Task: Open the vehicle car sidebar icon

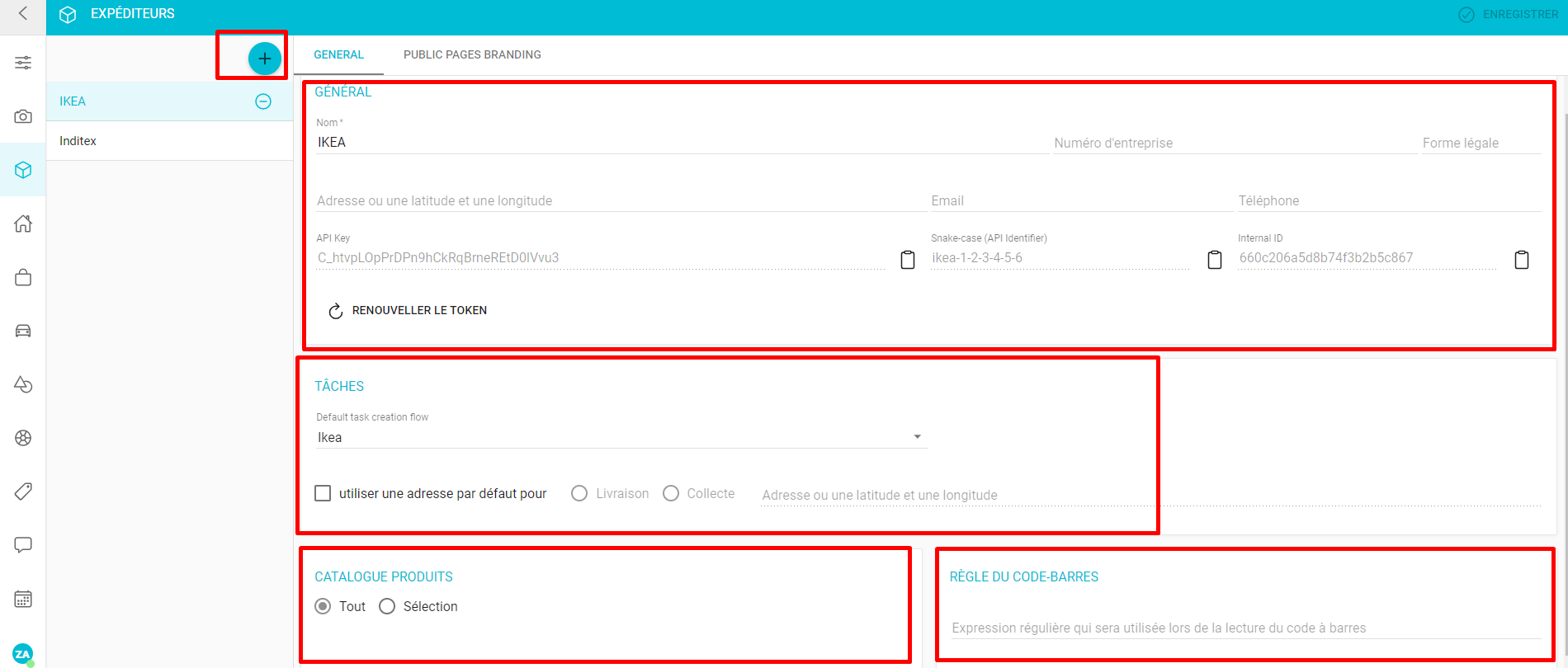Action: pyautogui.click(x=23, y=331)
